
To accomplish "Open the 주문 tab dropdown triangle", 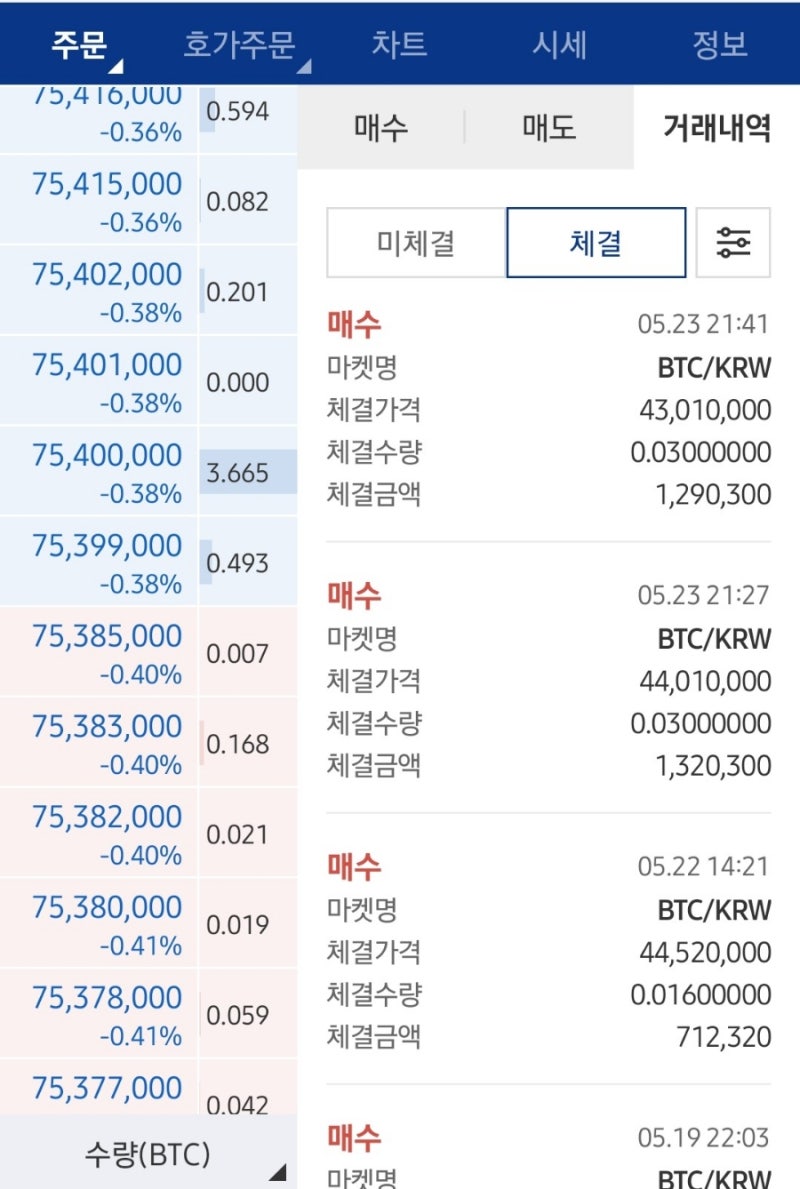I will [115, 67].
